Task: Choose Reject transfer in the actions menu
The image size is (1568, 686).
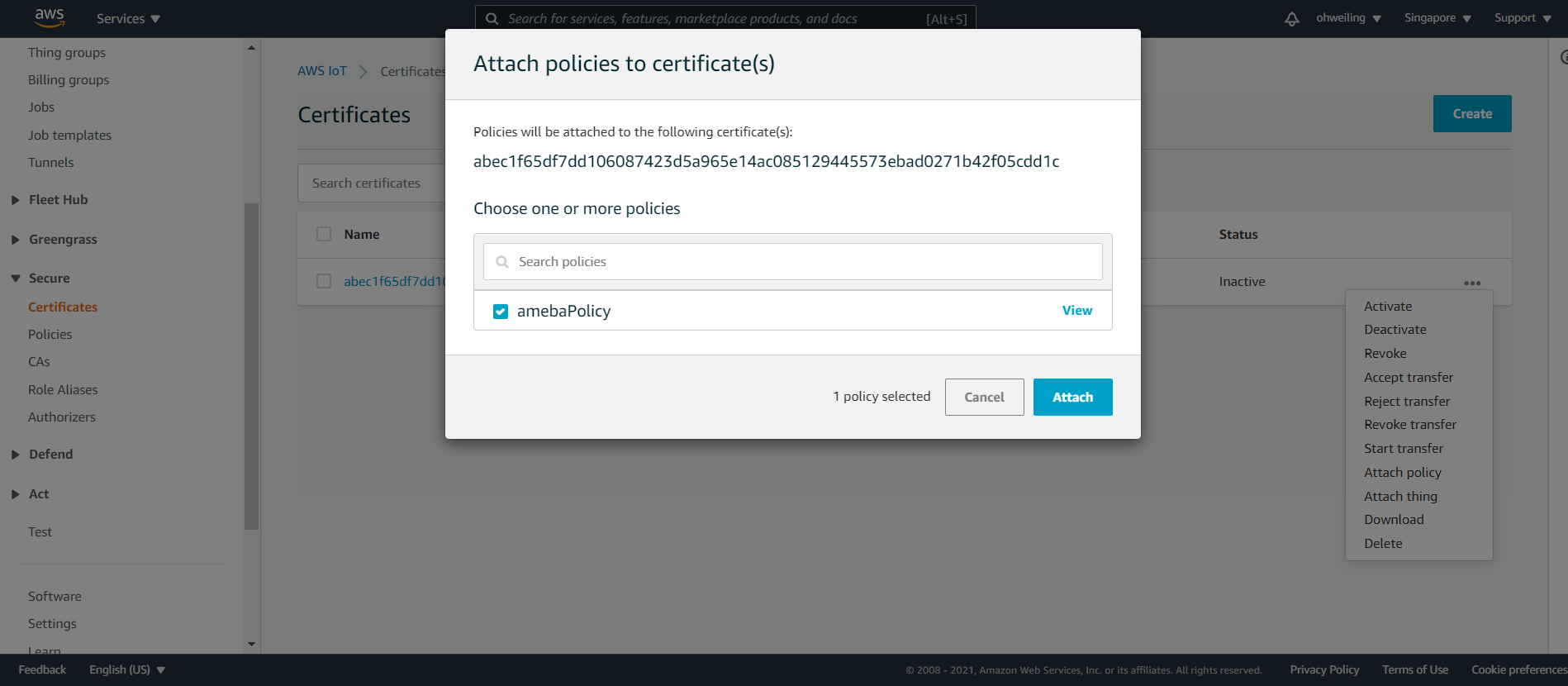Action: 1407,402
